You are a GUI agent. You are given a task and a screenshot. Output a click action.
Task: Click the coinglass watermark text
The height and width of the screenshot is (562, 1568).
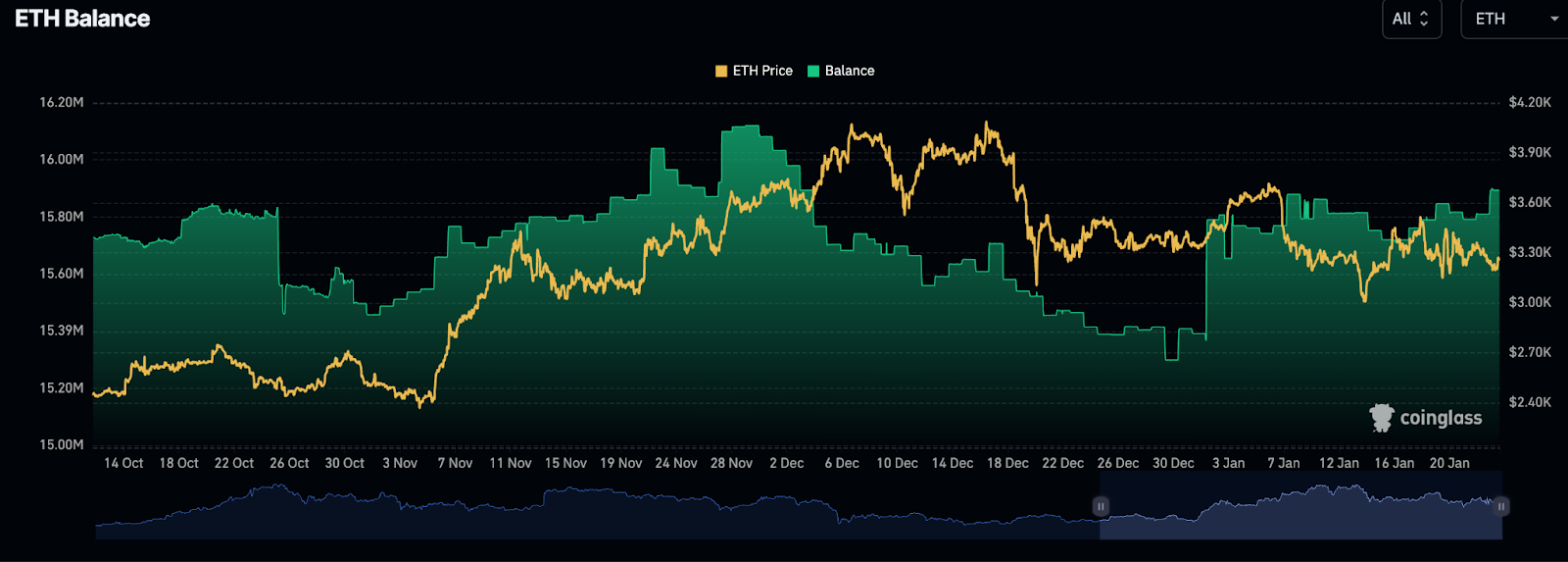1441,418
